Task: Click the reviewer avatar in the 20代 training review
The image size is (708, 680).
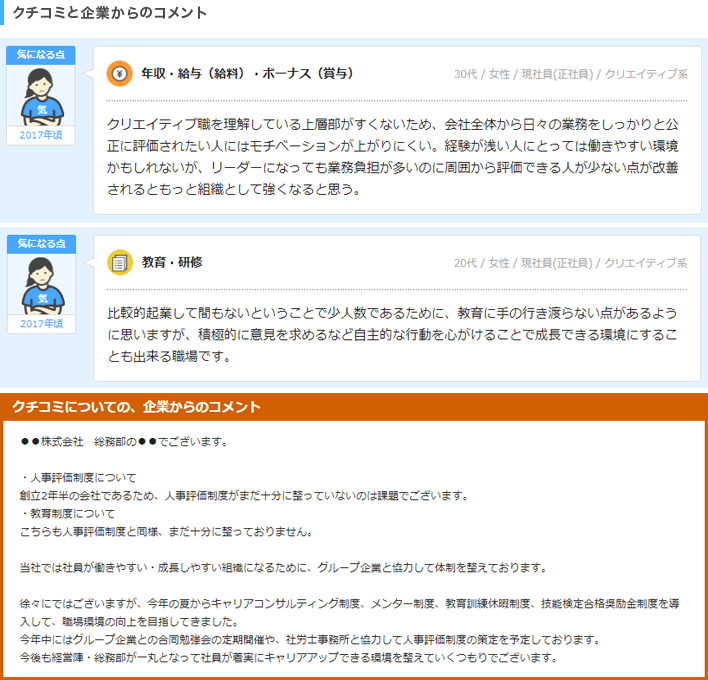Action: 40,285
